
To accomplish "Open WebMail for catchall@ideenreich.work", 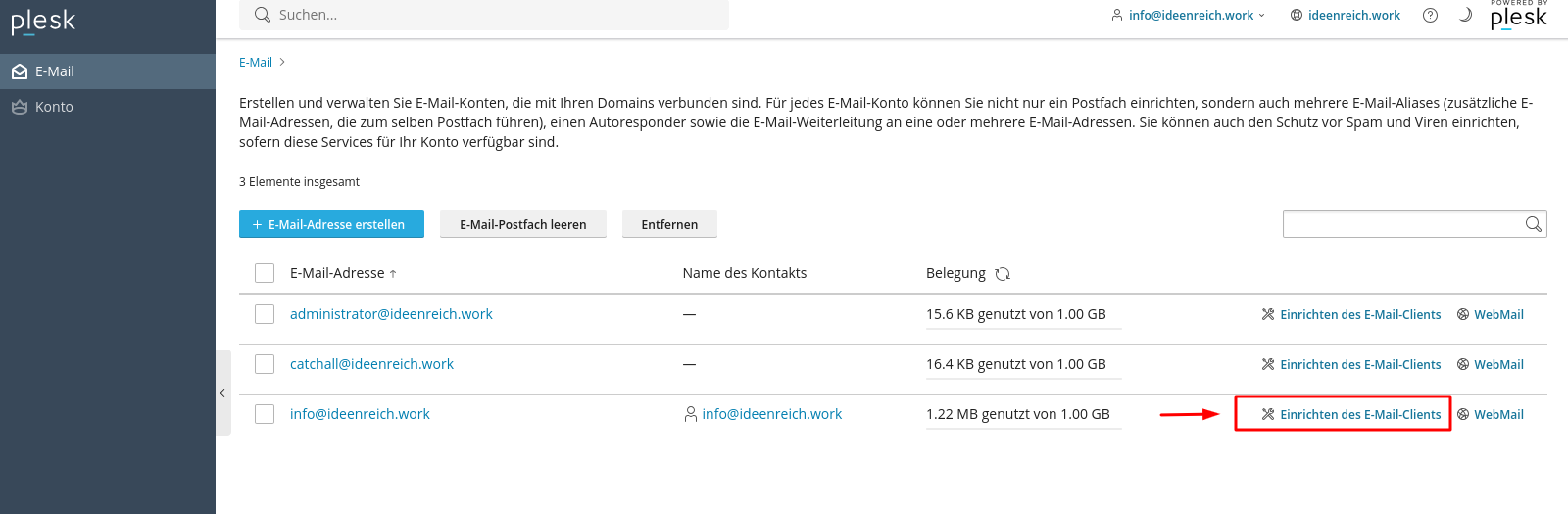I will coord(1490,365).
